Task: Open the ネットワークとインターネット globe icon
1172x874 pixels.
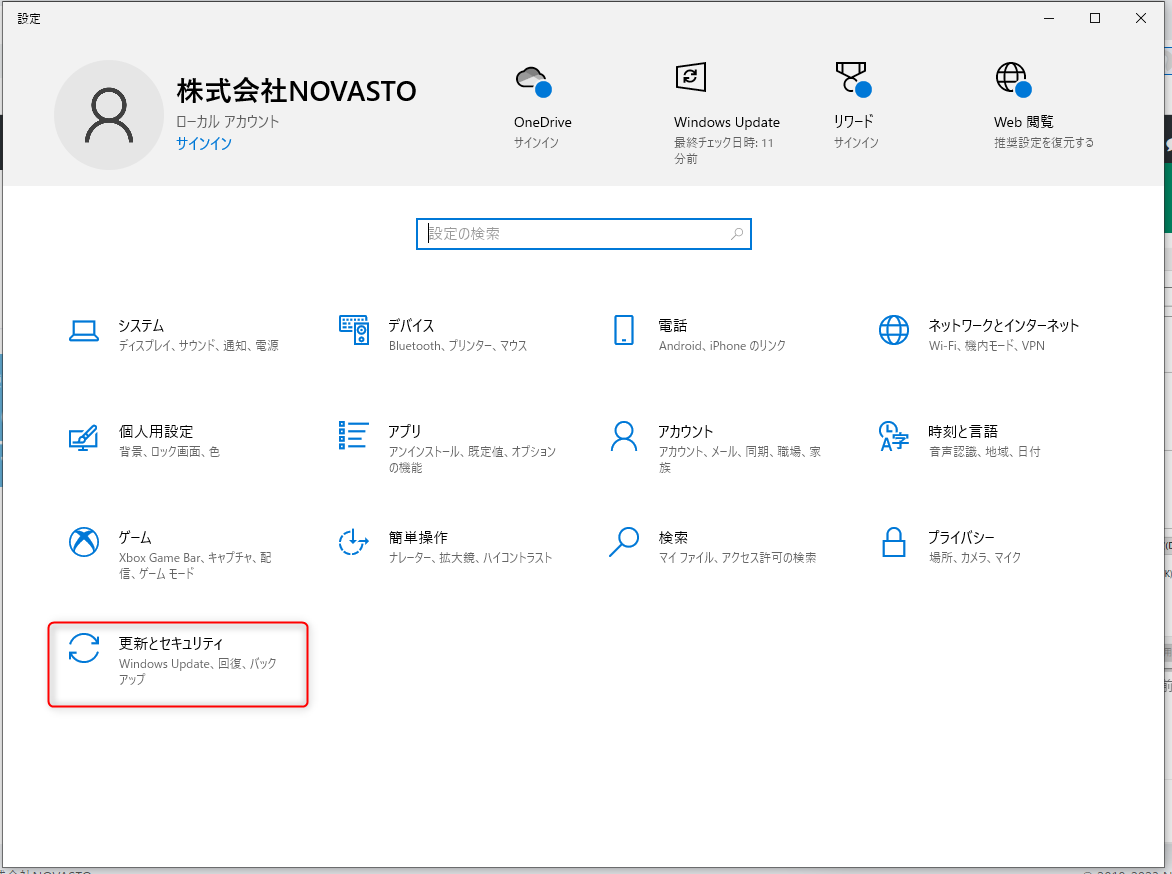Action: [894, 330]
